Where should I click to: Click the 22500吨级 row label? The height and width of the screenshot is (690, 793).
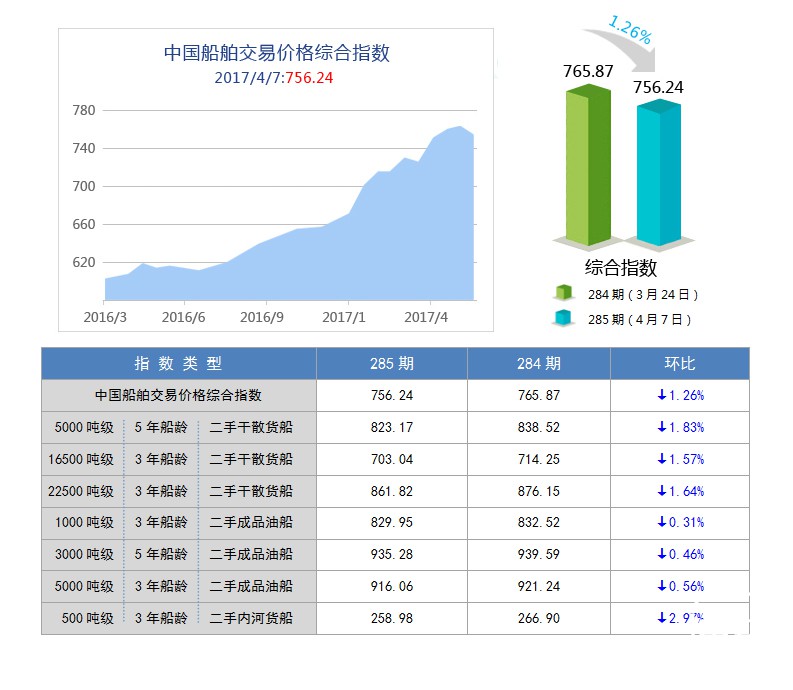pyautogui.click(x=81, y=491)
